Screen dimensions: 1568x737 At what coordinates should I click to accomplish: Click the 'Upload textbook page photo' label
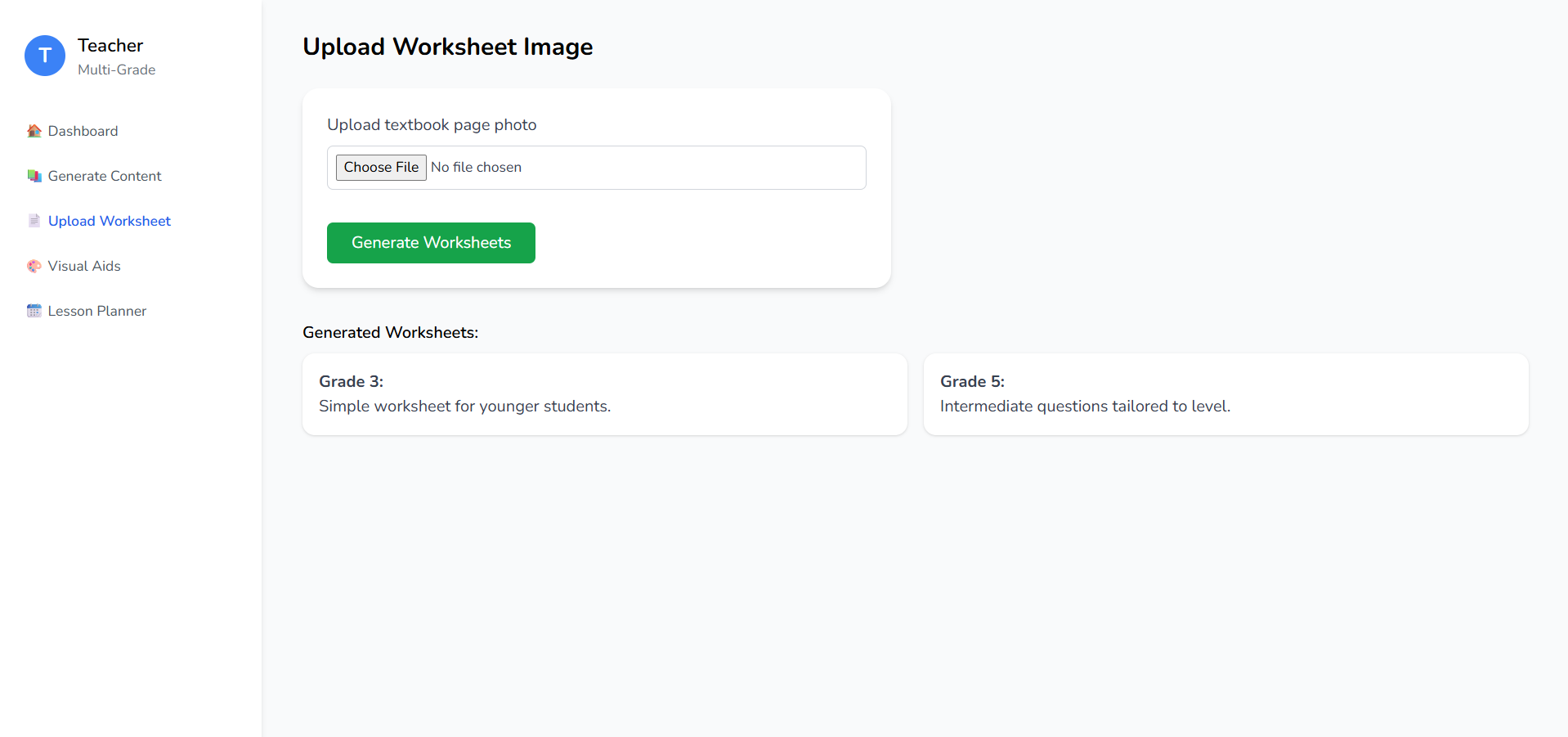click(x=432, y=125)
